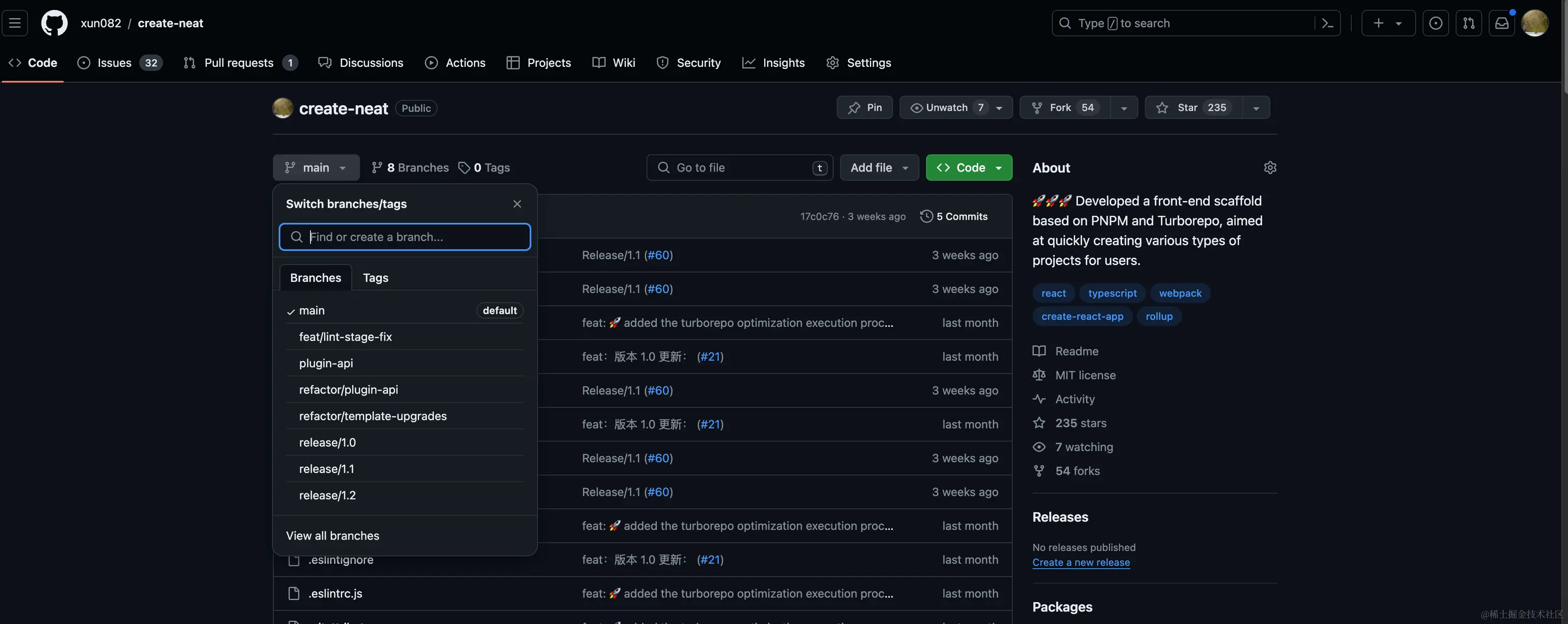The height and width of the screenshot is (624, 1568).
Task: Select the release/1.2 branch
Action: pyautogui.click(x=328, y=495)
